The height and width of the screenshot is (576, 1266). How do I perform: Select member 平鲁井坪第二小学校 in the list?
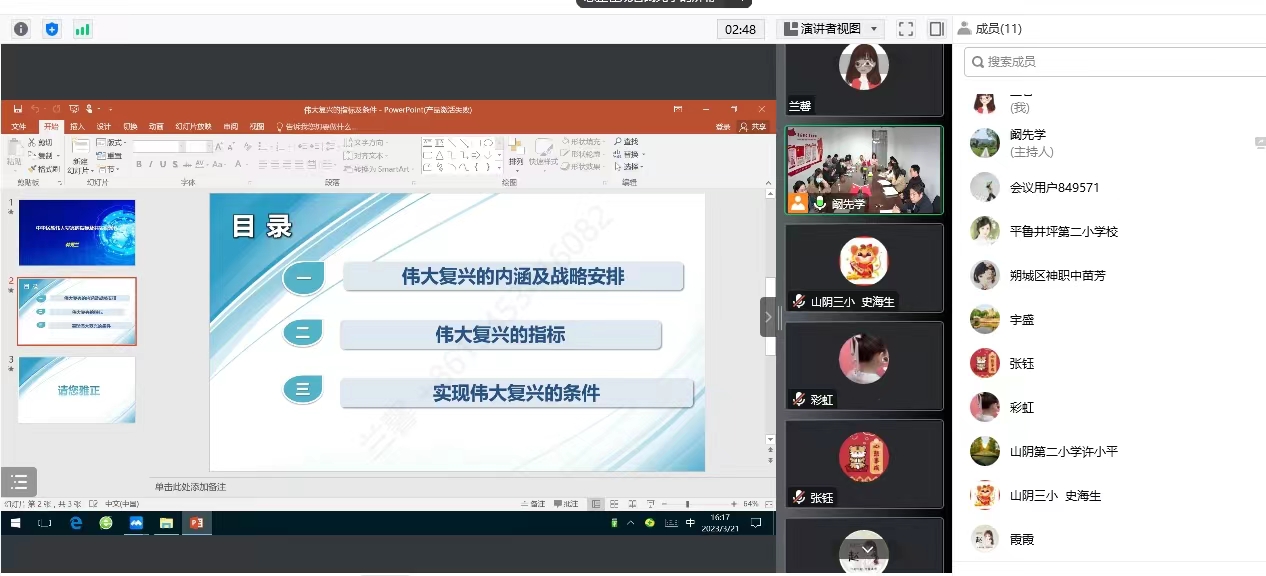1063,231
